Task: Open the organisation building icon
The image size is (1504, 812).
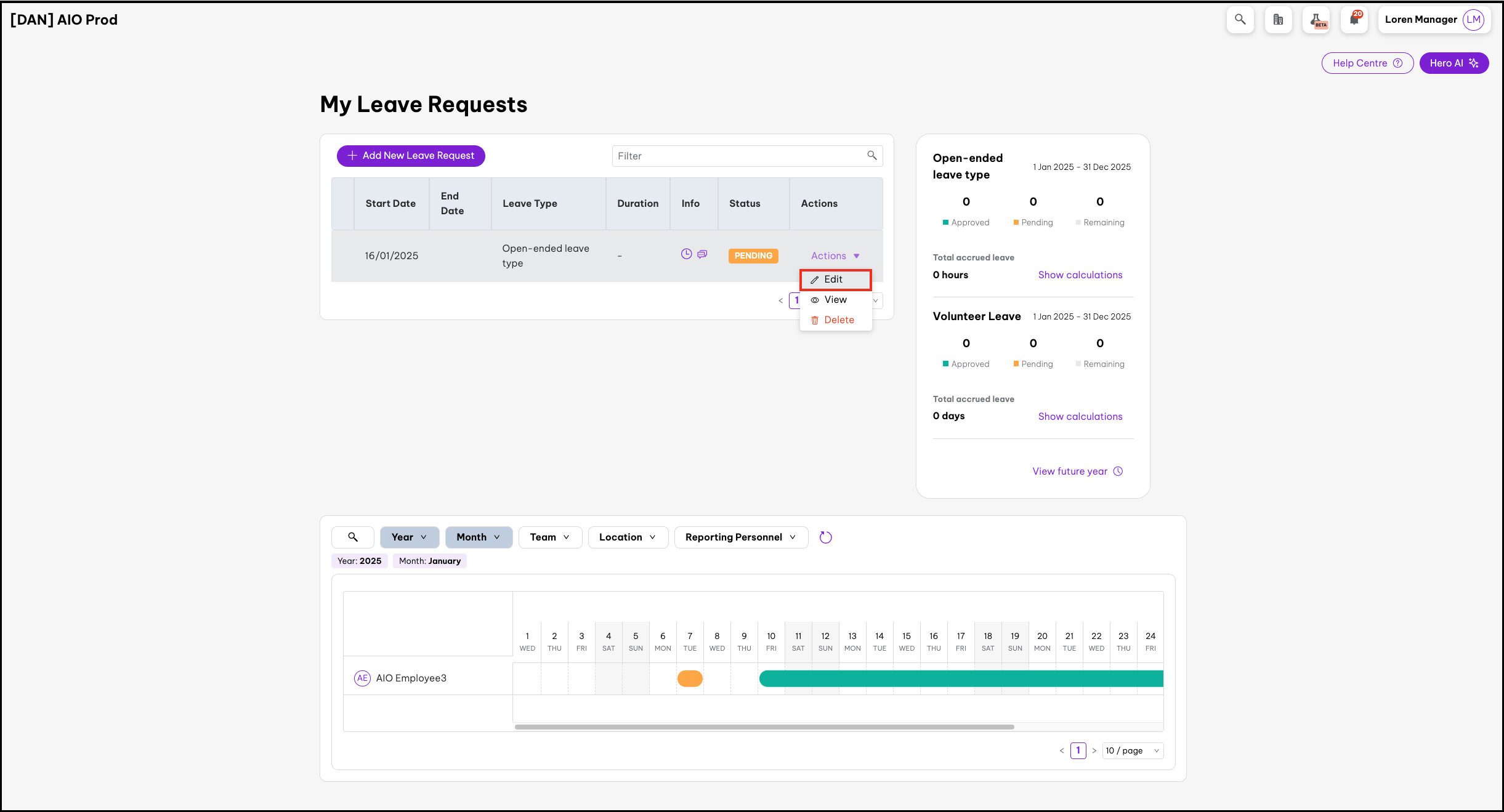Action: [1278, 20]
